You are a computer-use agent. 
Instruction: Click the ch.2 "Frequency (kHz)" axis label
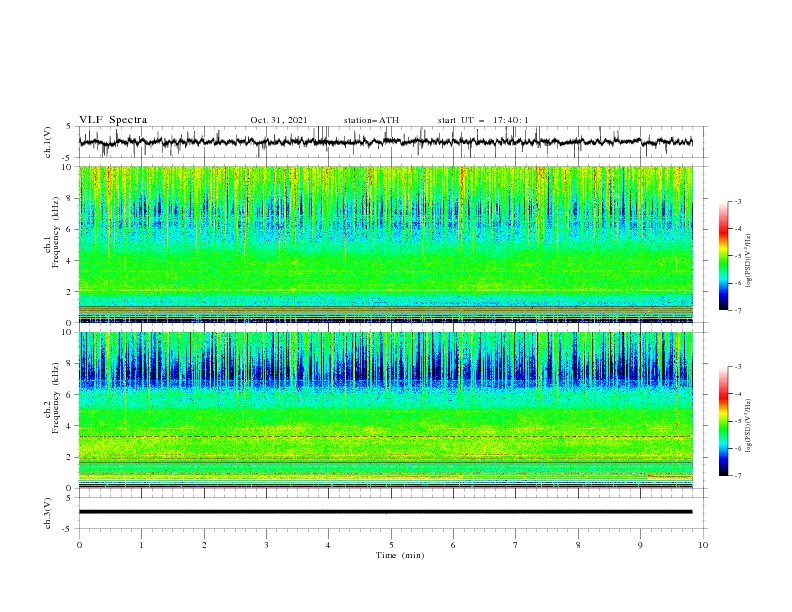click(56, 398)
